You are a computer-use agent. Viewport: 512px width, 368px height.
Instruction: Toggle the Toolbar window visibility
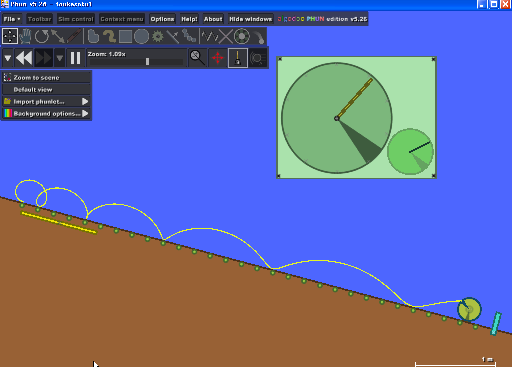pos(39,19)
